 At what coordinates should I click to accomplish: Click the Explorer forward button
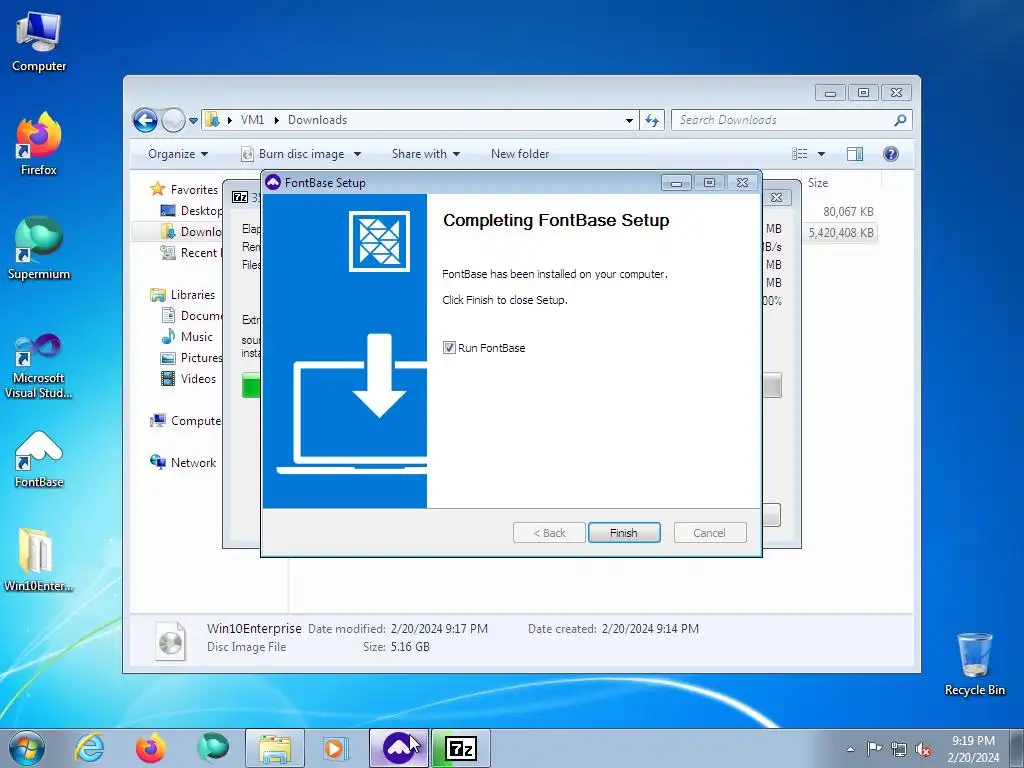(x=173, y=120)
